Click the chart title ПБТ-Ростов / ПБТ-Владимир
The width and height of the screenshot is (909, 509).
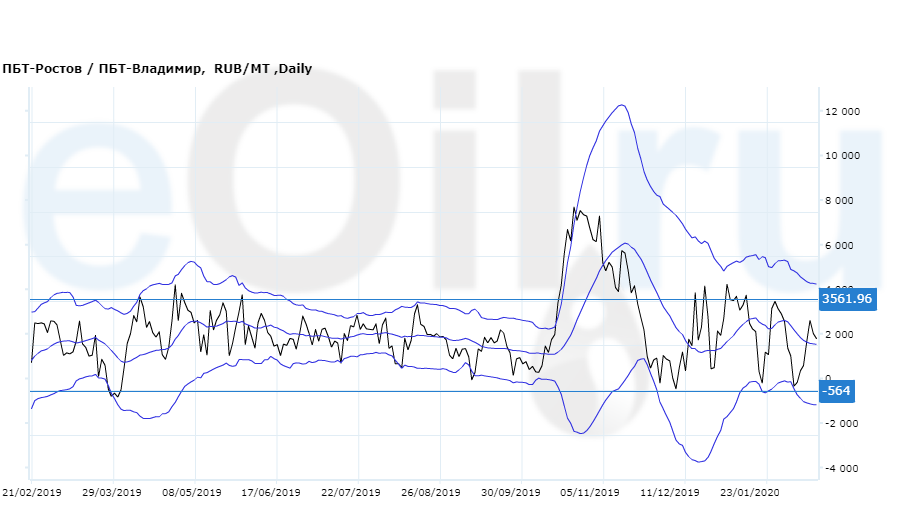point(156,69)
